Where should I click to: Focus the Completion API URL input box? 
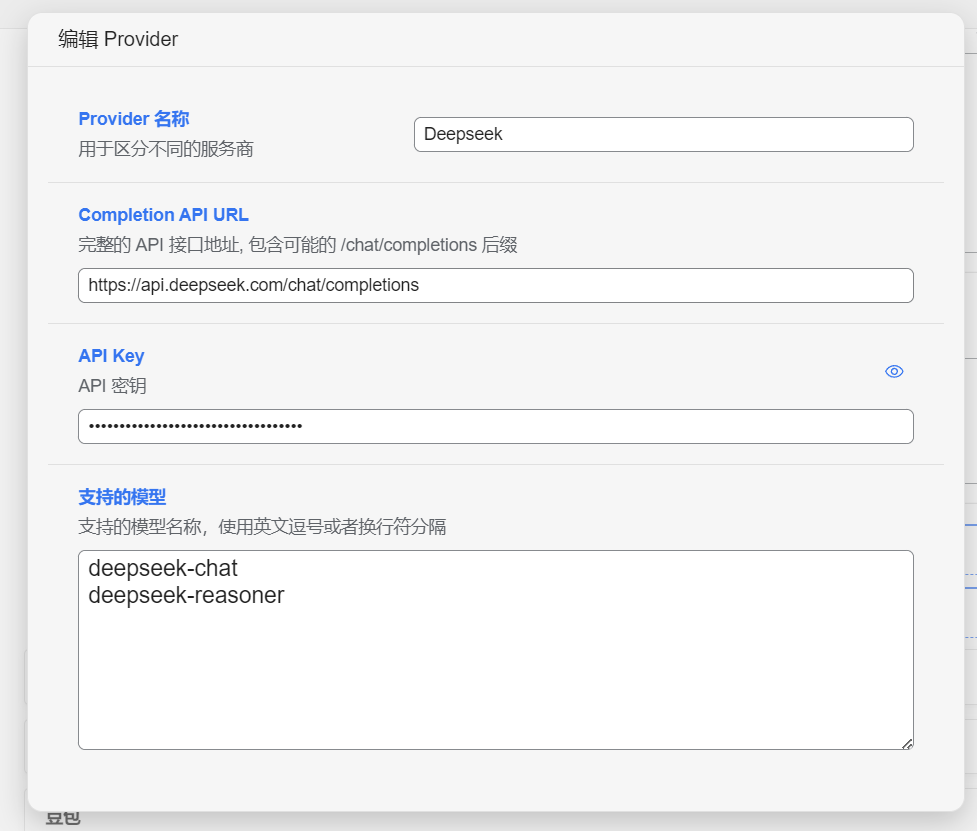coord(495,285)
